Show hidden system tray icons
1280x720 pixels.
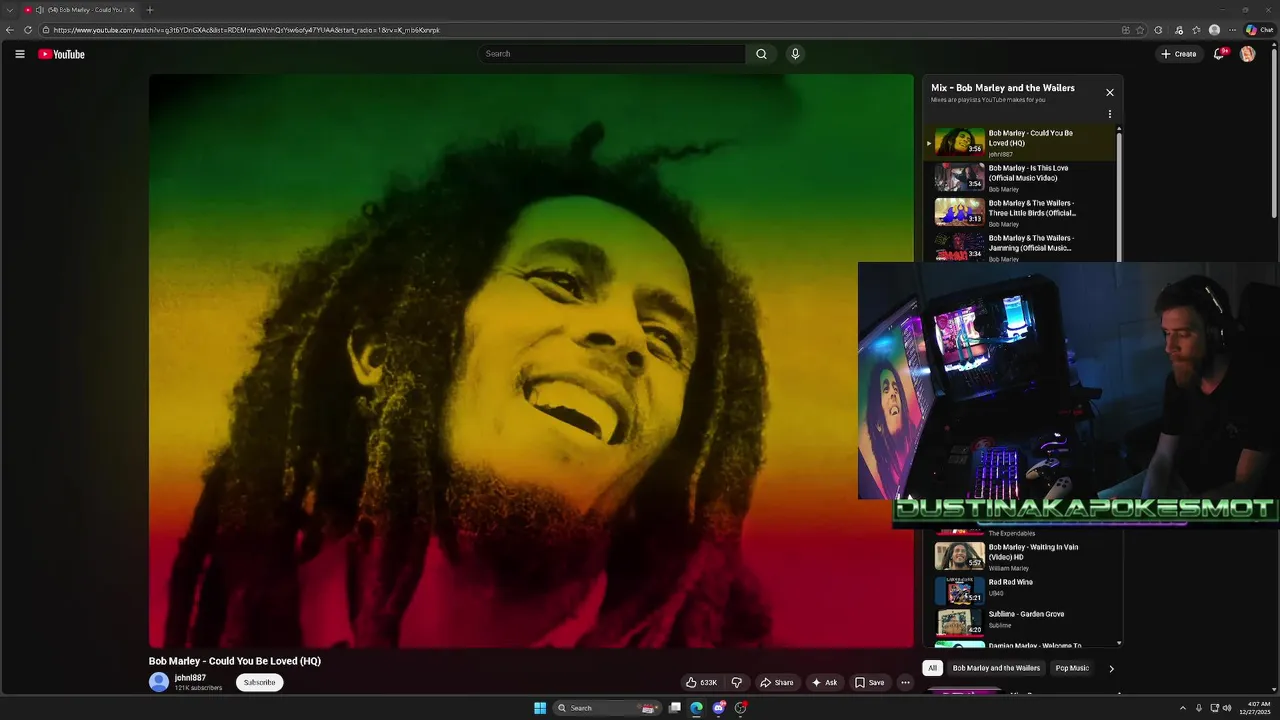1183,708
